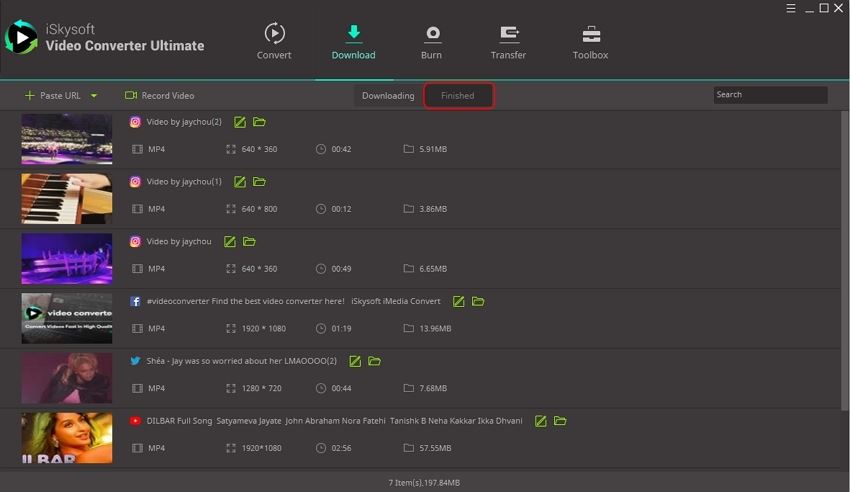Open folder for the #videoconverter Facebook video
Image resolution: width=850 pixels, height=492 pixels.
point(478,301)
